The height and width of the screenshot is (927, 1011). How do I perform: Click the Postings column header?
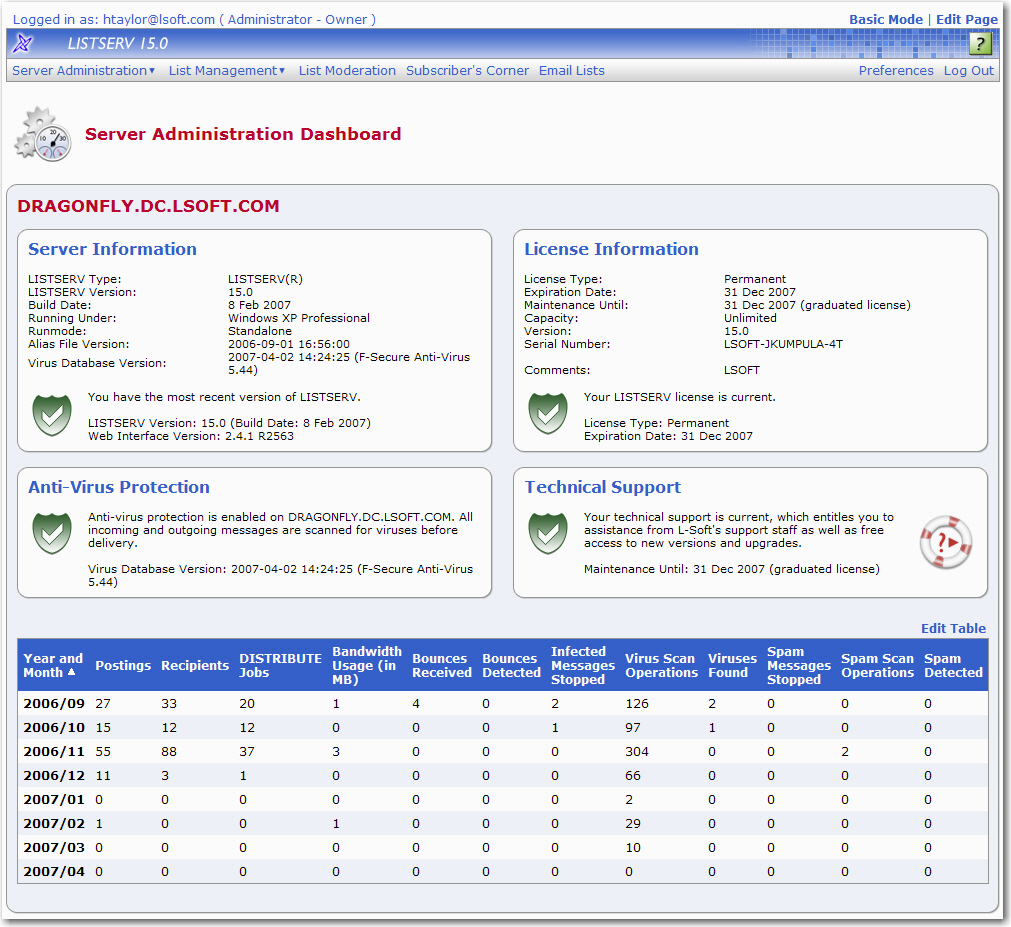[x=123, y=665]
